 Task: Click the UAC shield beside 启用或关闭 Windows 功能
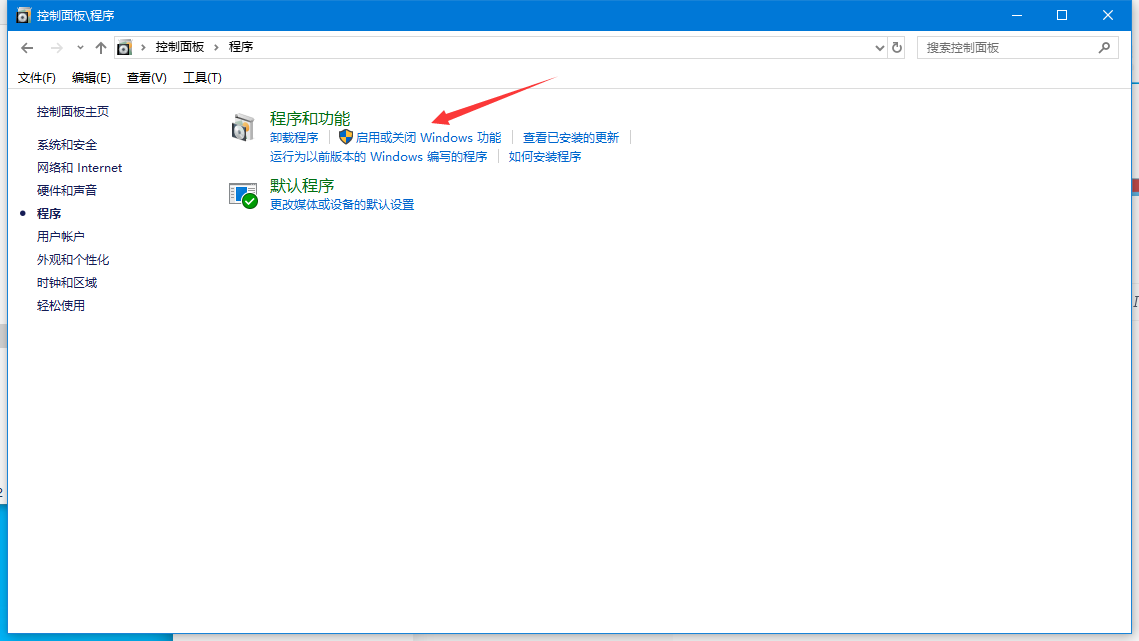pyautogui.click(x=345, y=137)
